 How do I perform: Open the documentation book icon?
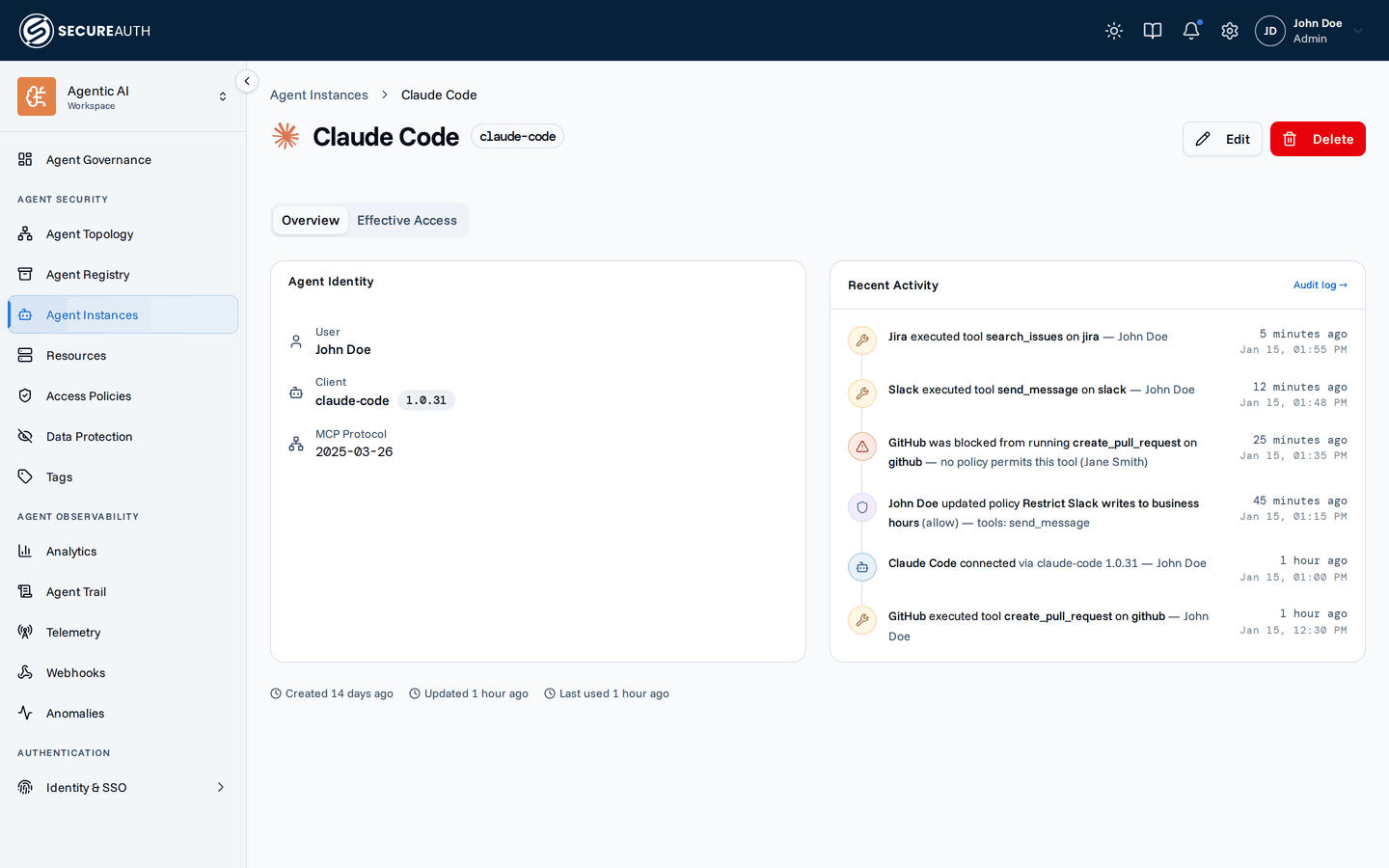[1153, 31]
